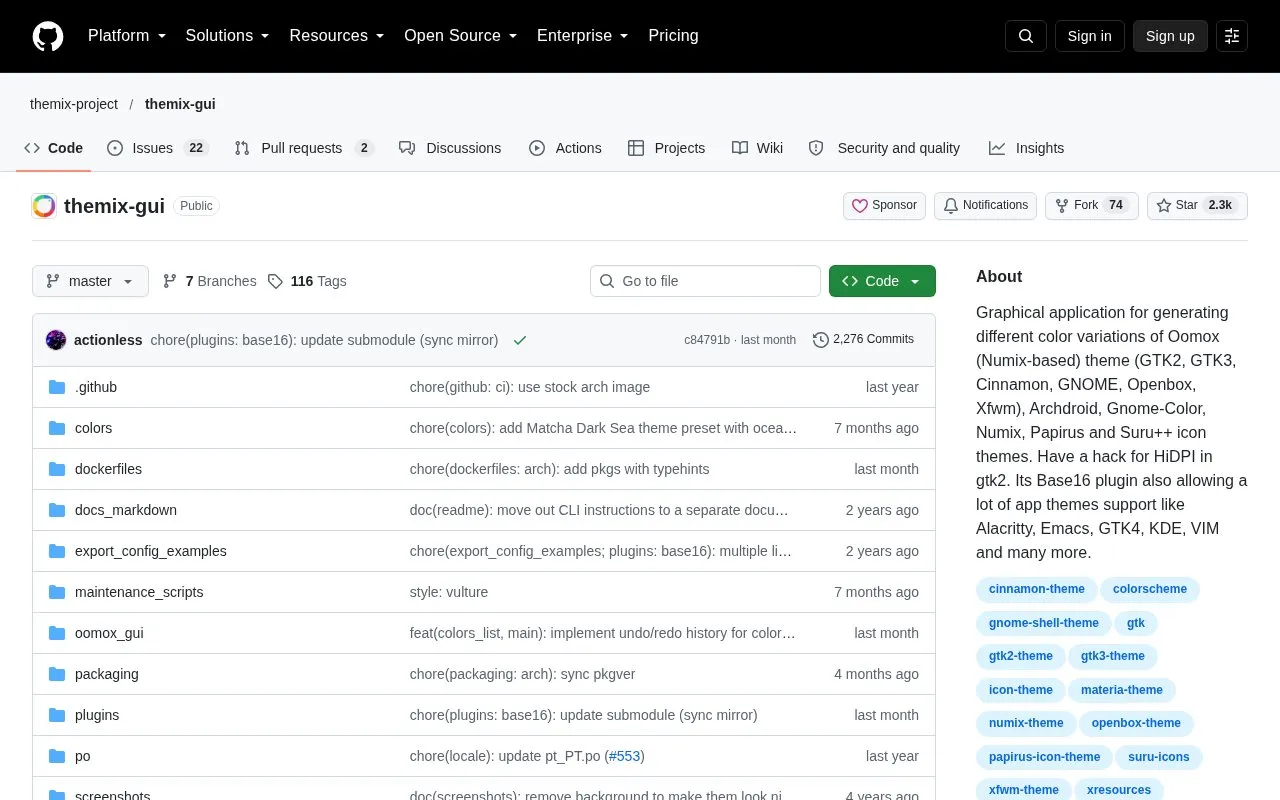Image resolution: width=1280 pixels, height=800 pixels.
Task: Click the colors folder icon
Action: tap(57, 428)
